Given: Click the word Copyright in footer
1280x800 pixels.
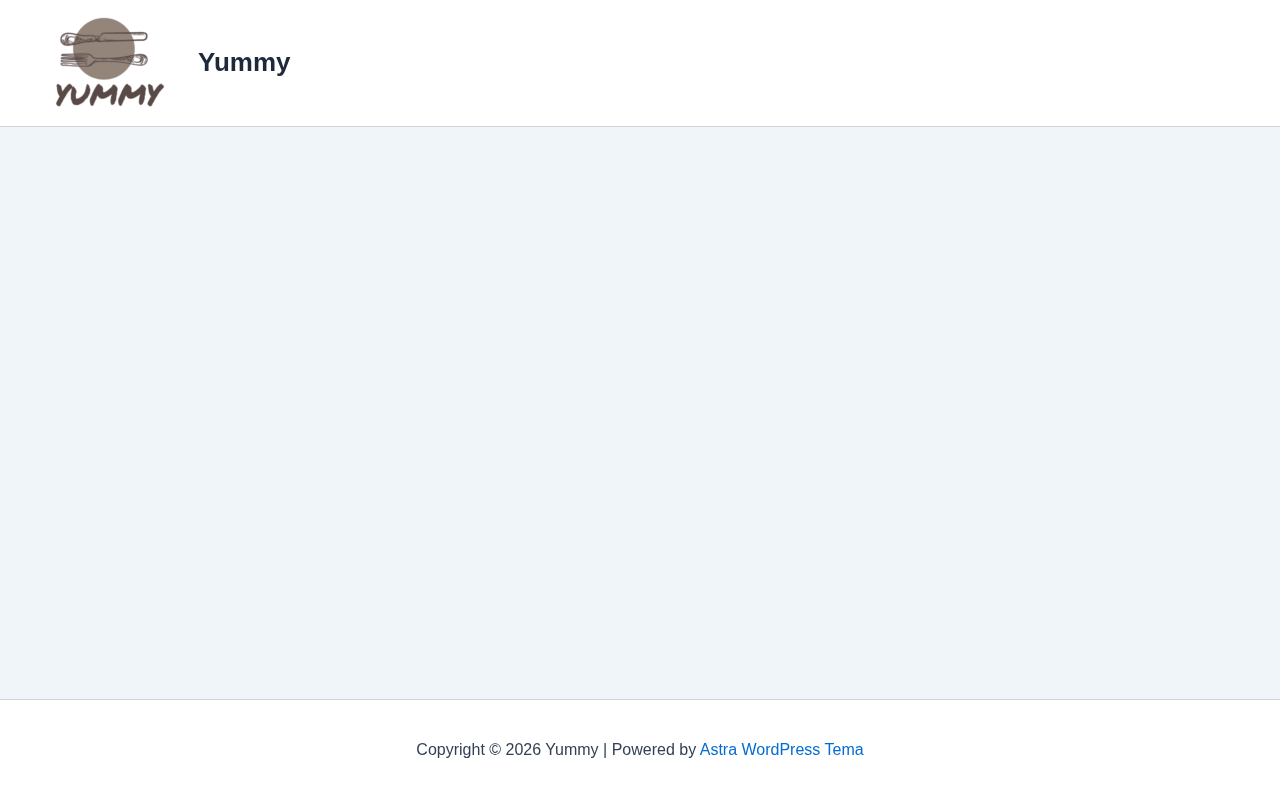Looking at the screenshot, I should point(450,750).
